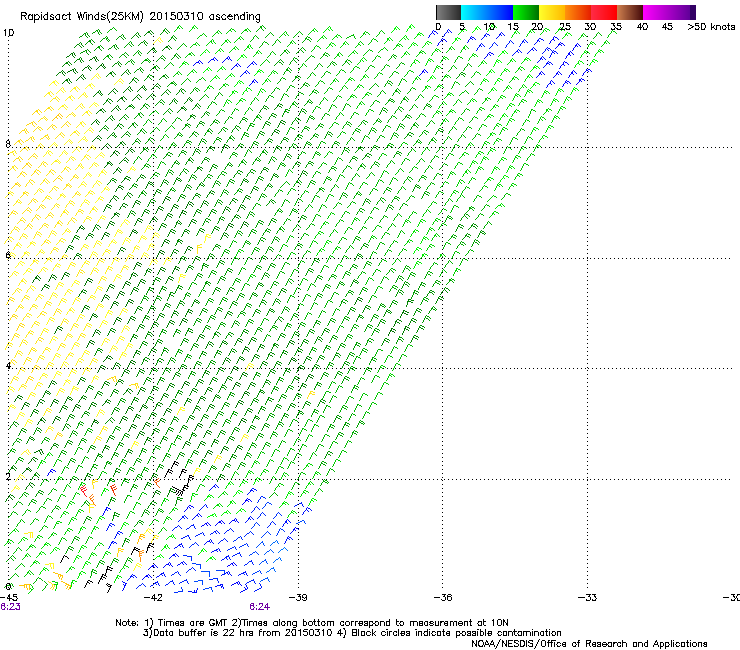Screen dimensions: 740x650
Task: Click the orange 25-30 knots legend swatch
Action: click(x=577, y=12)
